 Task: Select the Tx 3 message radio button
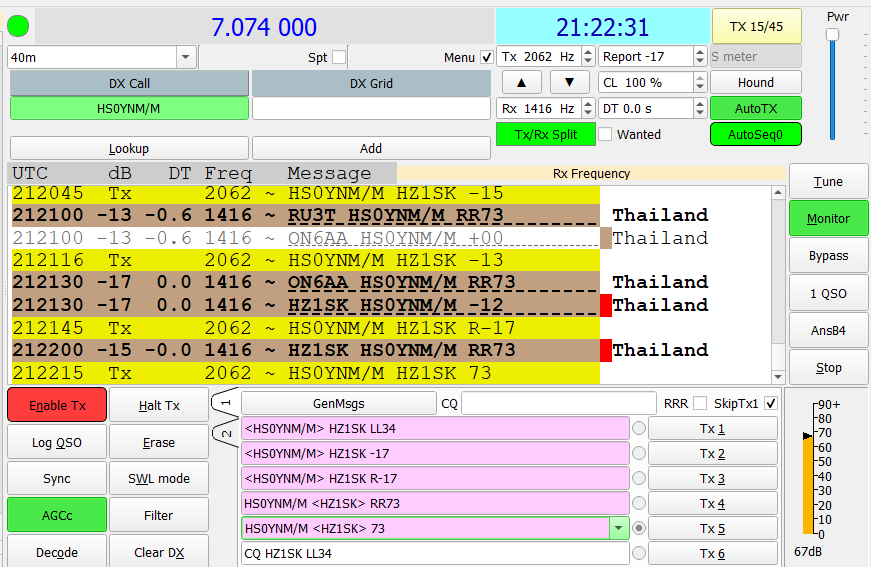click(x=639, y=478)
